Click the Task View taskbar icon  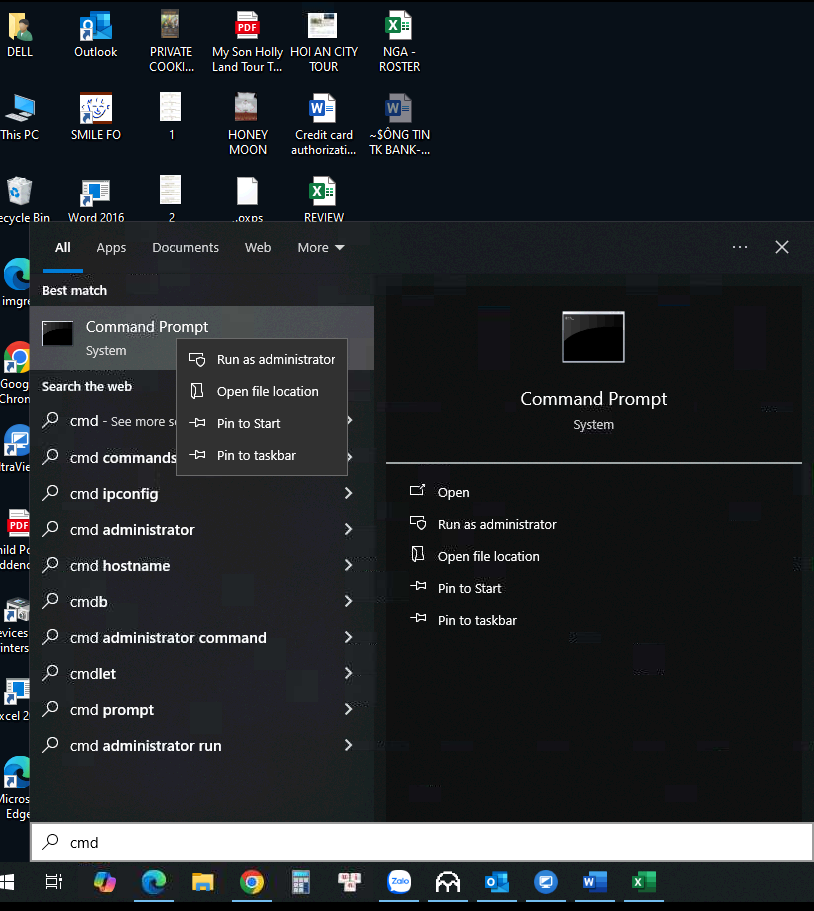54,882
